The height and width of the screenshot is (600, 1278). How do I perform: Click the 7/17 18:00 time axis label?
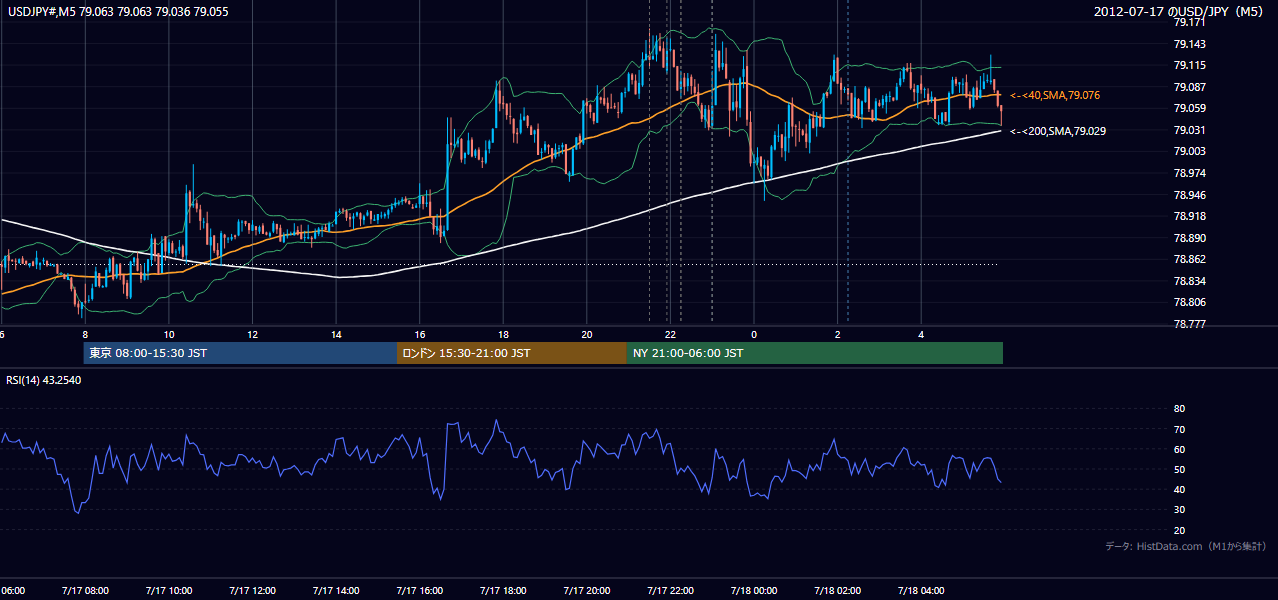(x=503, y=590)
